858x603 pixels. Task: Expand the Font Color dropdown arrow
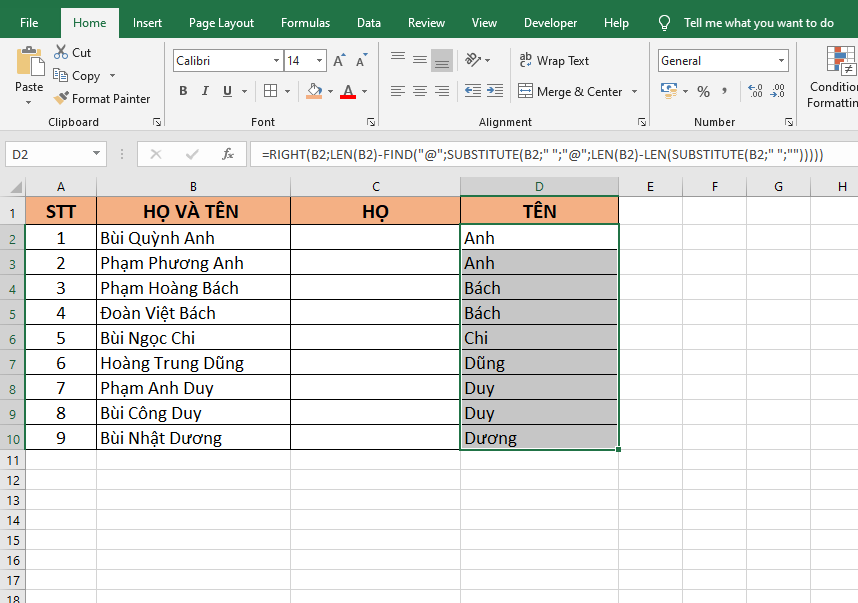[364, 91]
